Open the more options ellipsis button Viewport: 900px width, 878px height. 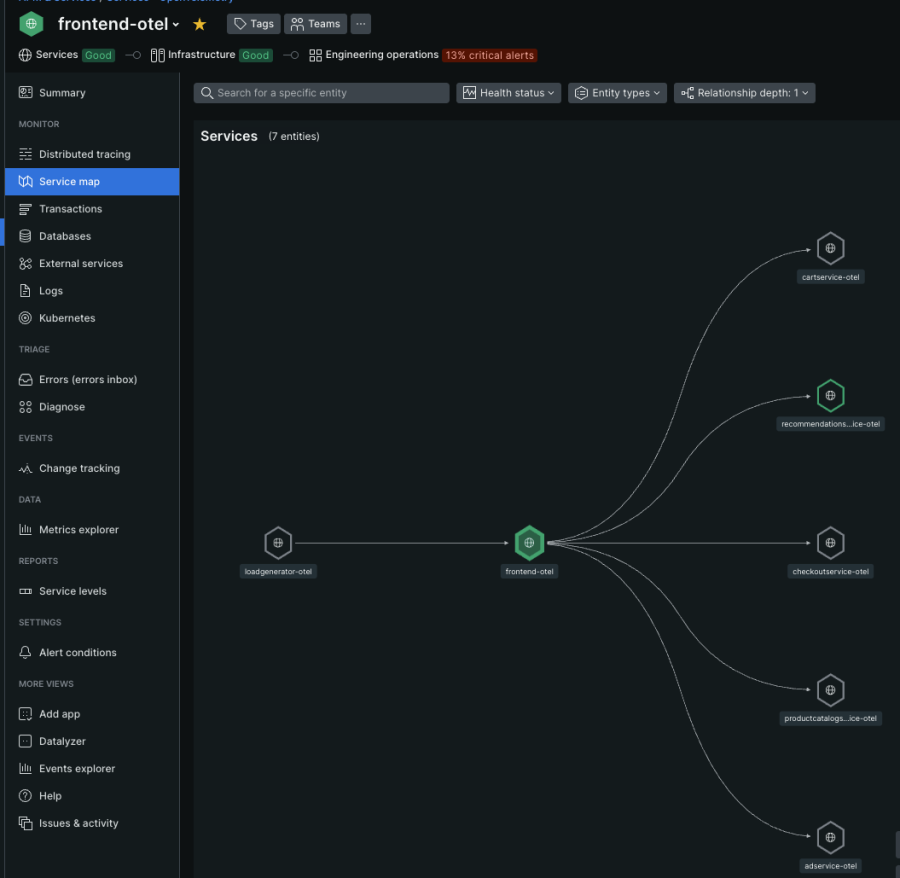(361, 24)
